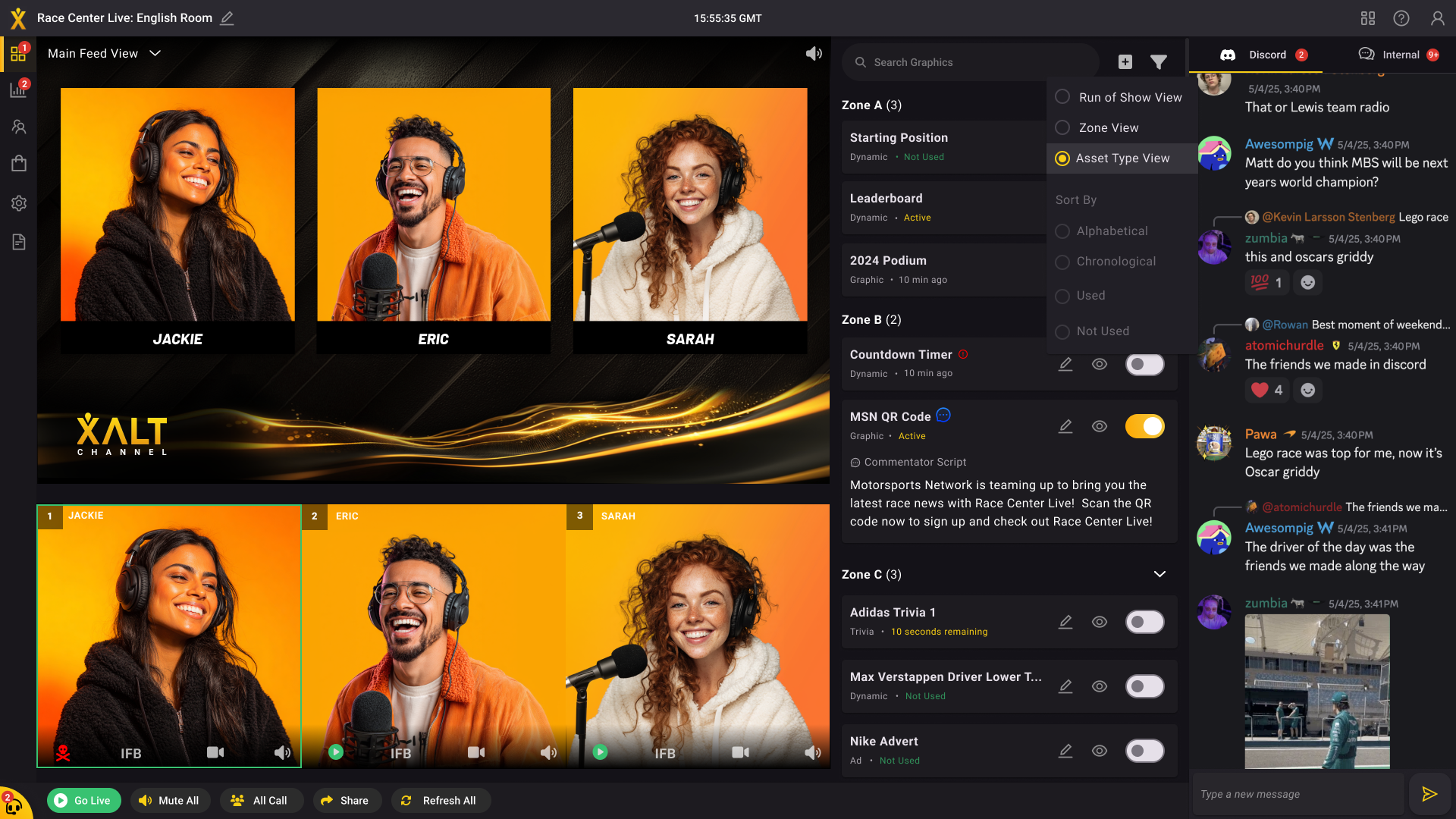The width and height of the screenshot is (1456, 819).
Task: Click the pencil icon next to the room title
Action: click(227, 18)
